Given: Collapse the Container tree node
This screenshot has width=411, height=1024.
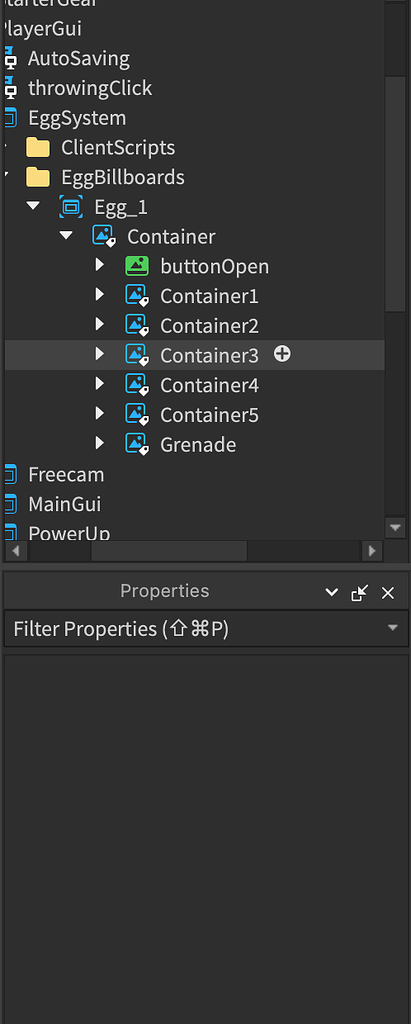Looking at the screenshot, I should click(66, 235).
